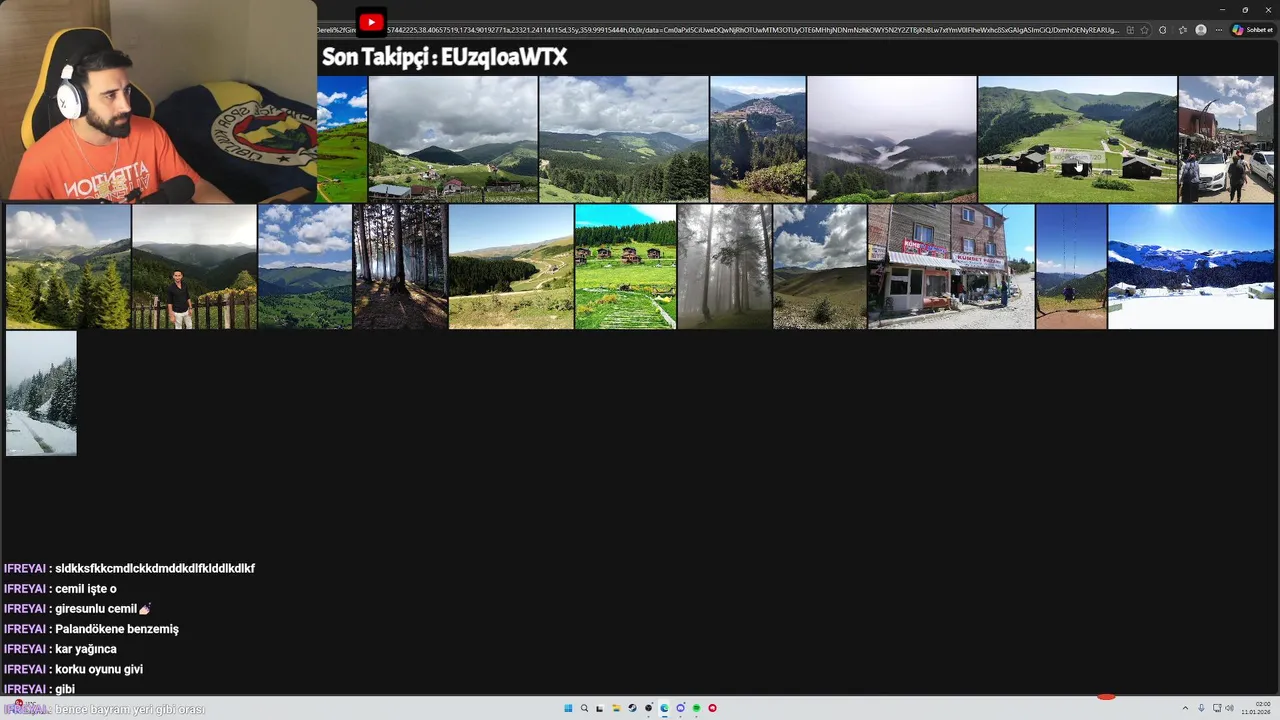
Task: Open the favorites list icon
Action: [1183, 30]
